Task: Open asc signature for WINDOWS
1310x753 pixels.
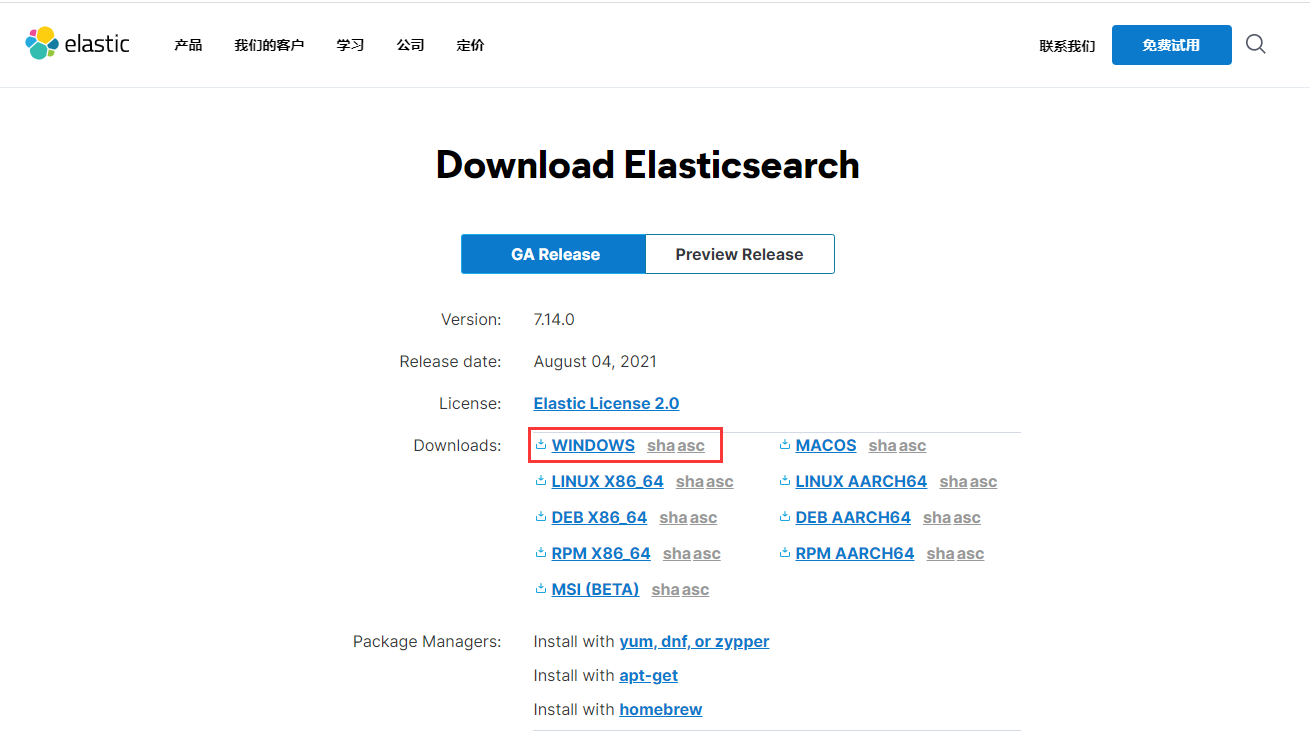Action: (691, 446)
